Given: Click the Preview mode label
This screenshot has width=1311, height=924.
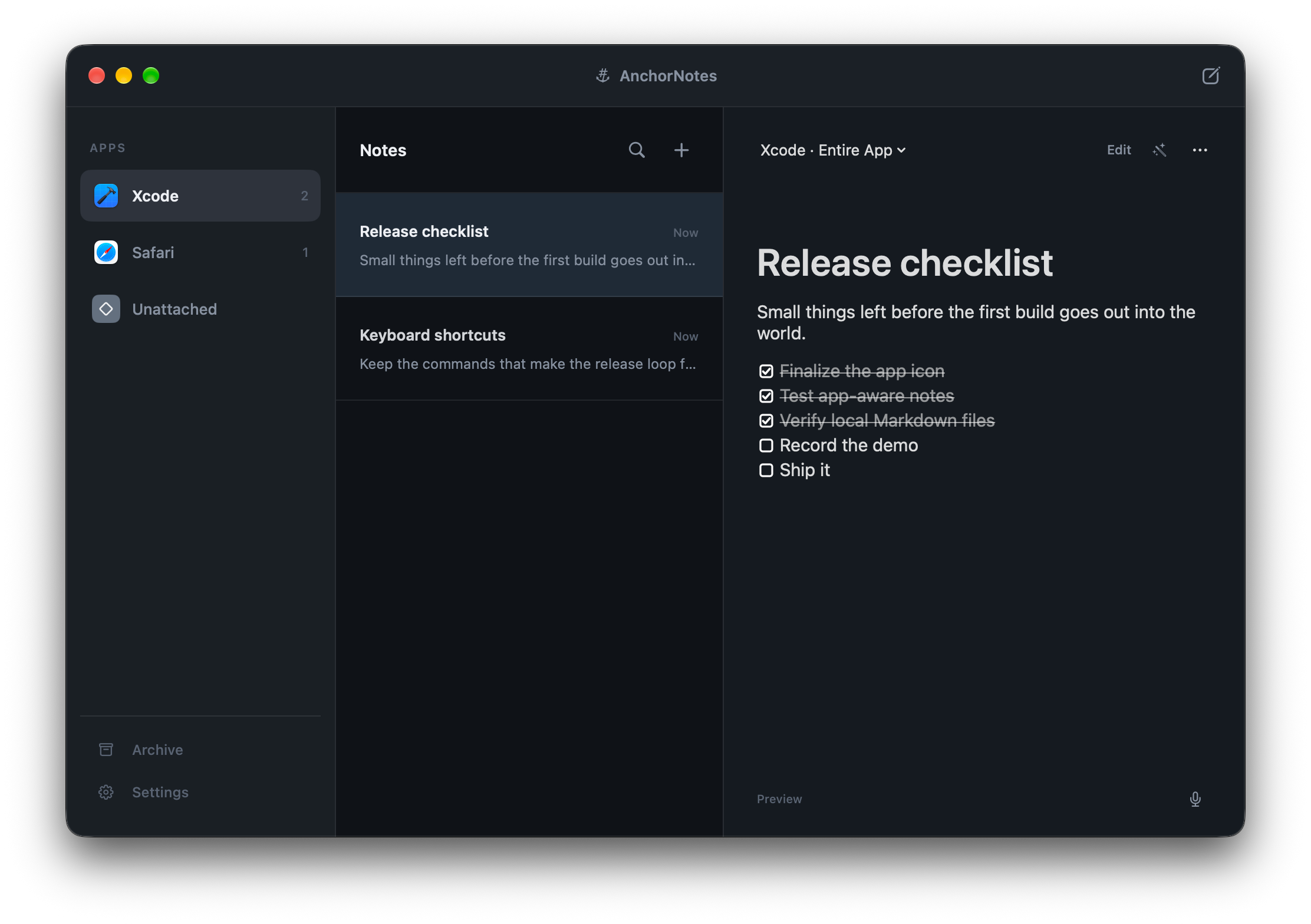Looking at the screenshot, I should click(779, 799).
